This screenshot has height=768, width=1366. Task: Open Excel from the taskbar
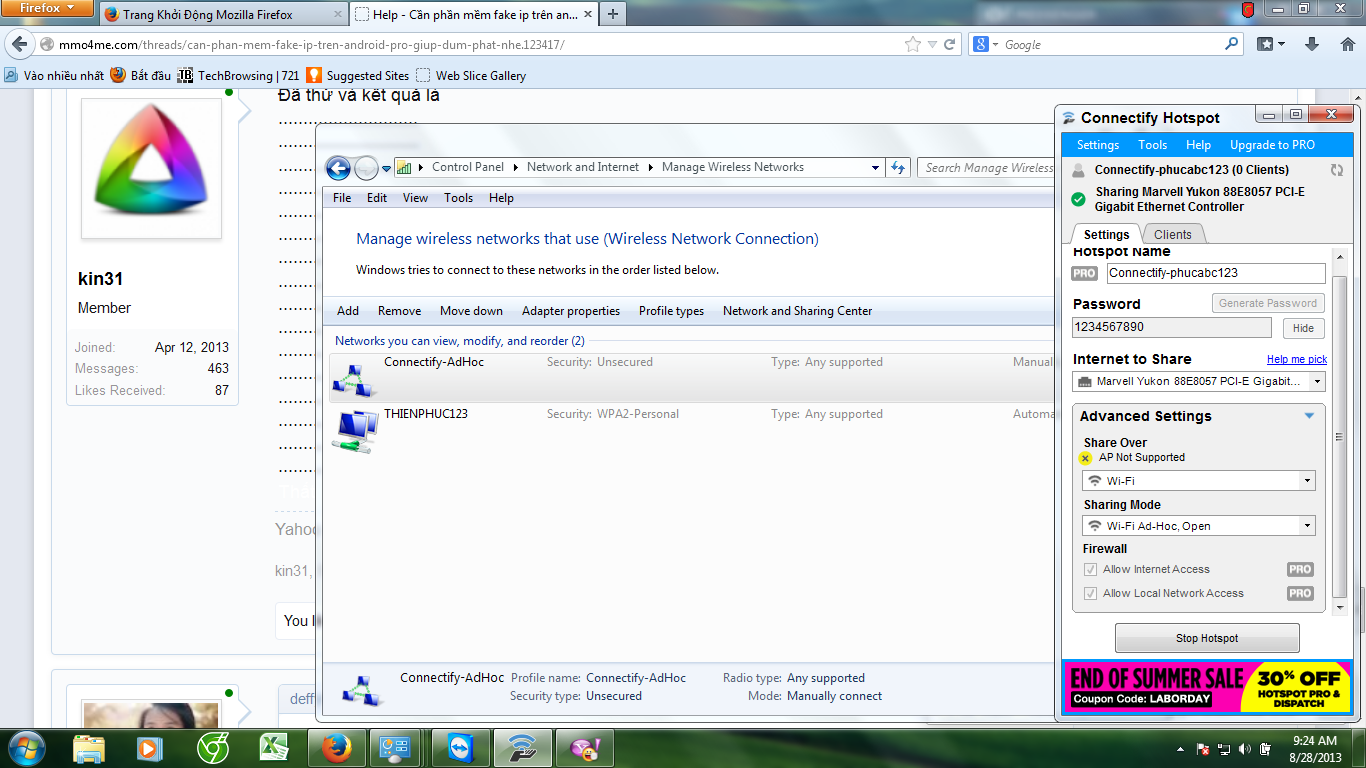click(274, 748)
